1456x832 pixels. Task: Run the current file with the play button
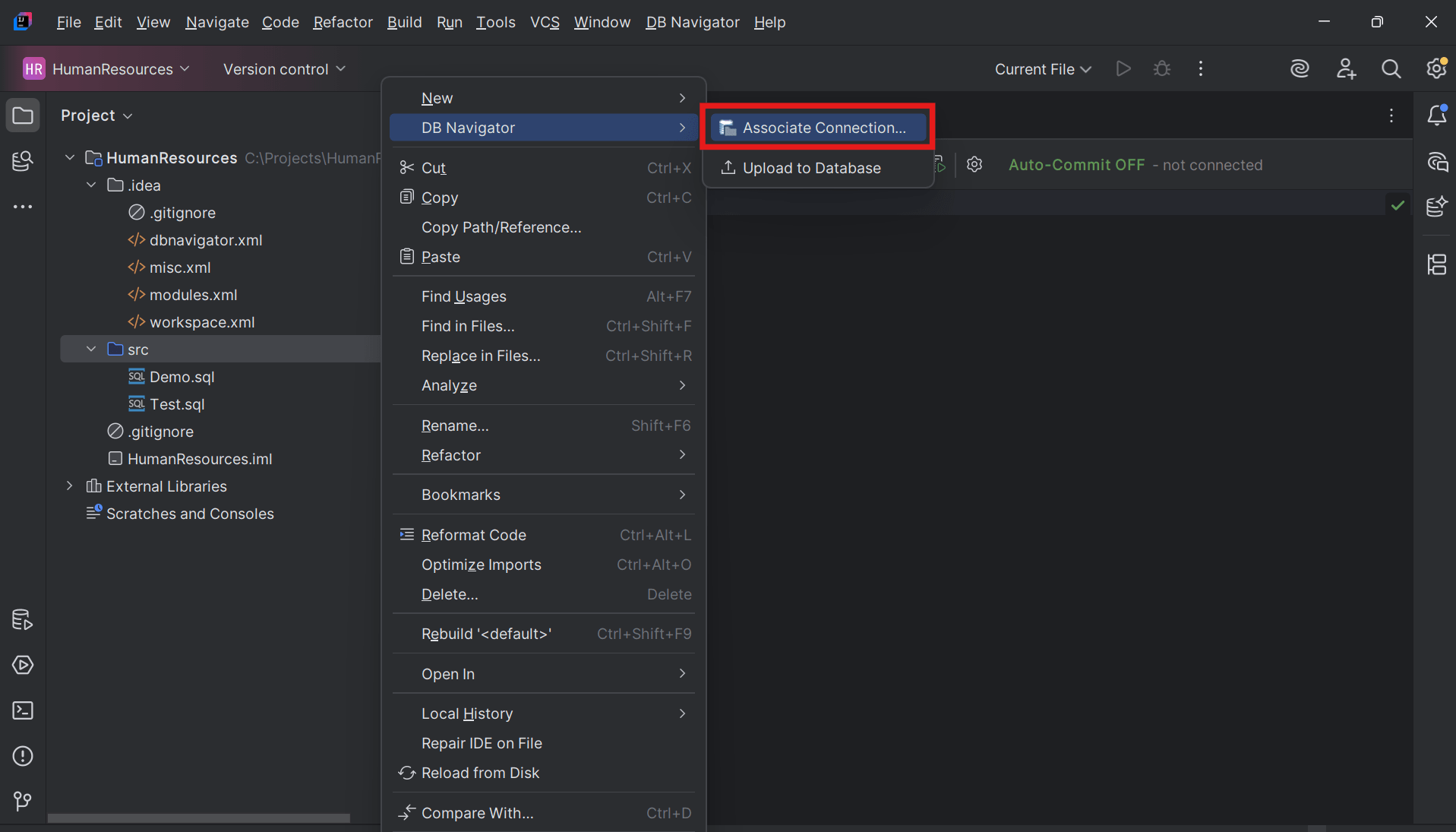click(1124, 68)
